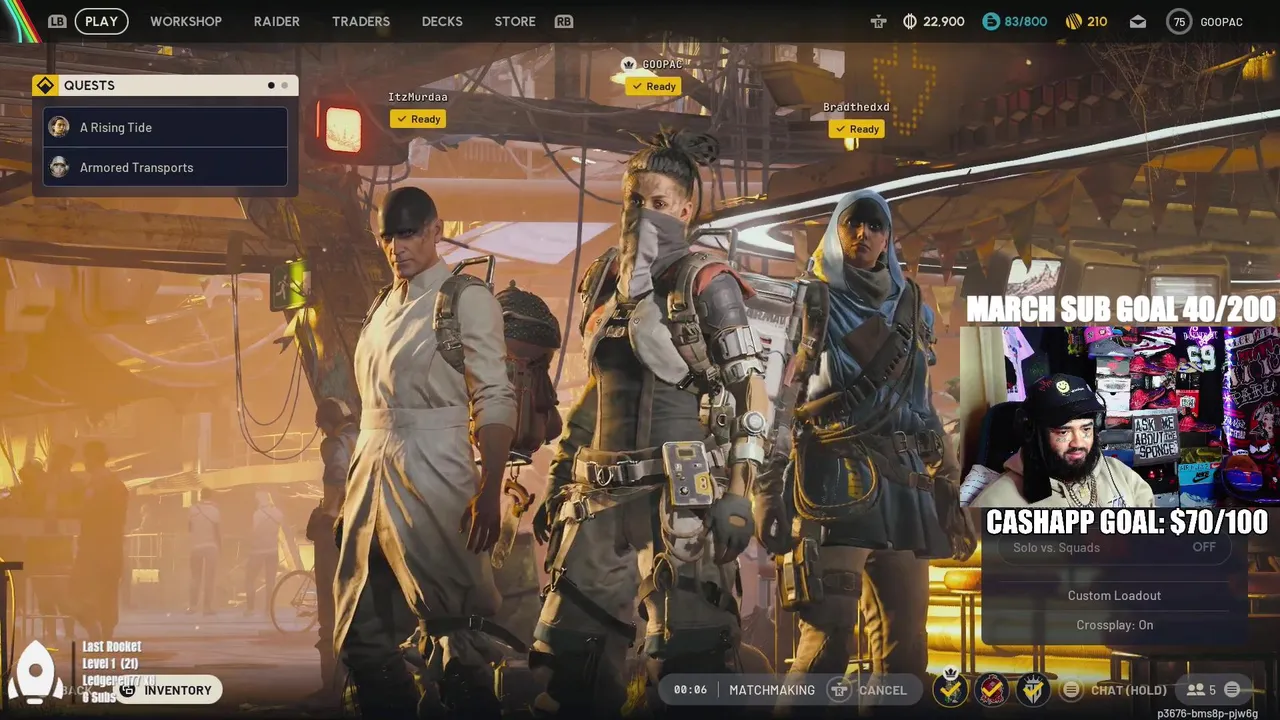Toggle Solo vs. Squads OFF setting
1280x720 pixels.
pos(1114,547)
